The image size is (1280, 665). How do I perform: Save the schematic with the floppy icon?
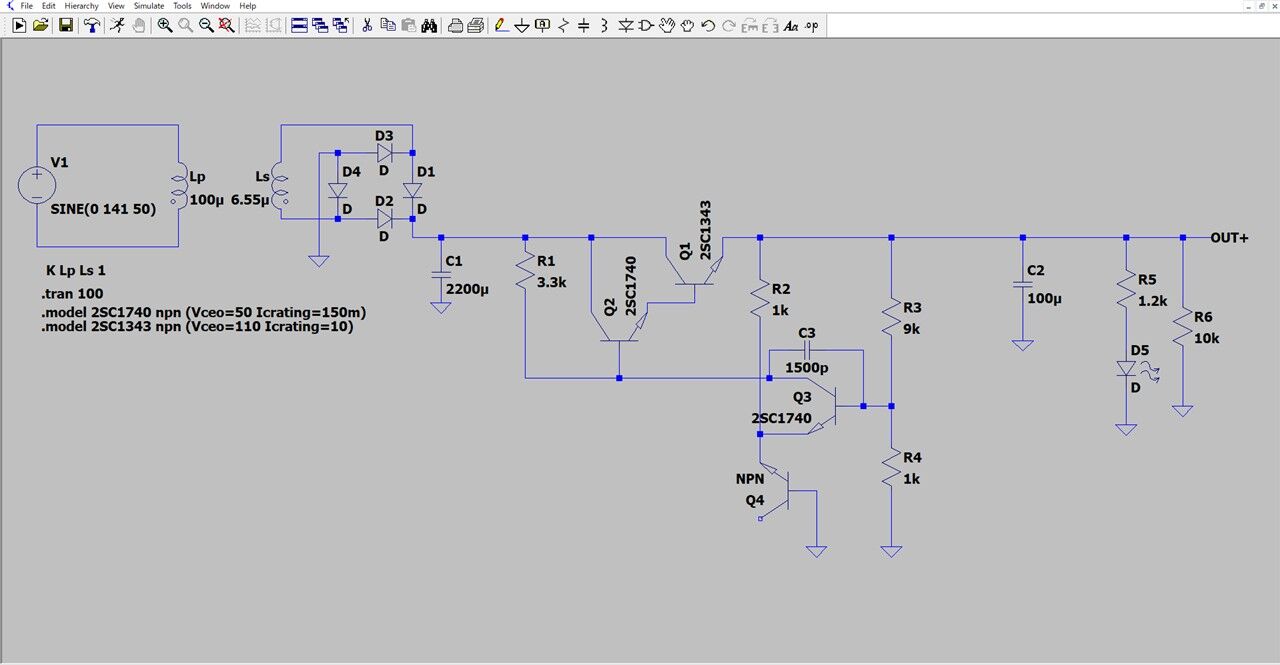[66, 25]
